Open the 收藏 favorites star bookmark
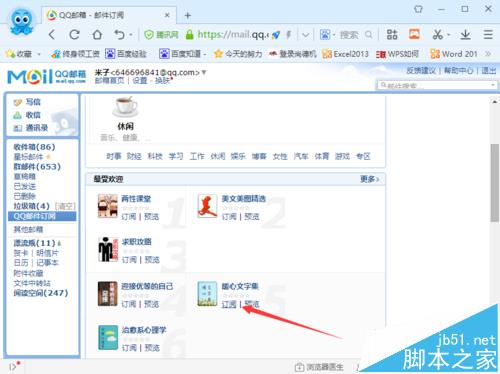This screenshot has height=374, width=500. [19, 54]
